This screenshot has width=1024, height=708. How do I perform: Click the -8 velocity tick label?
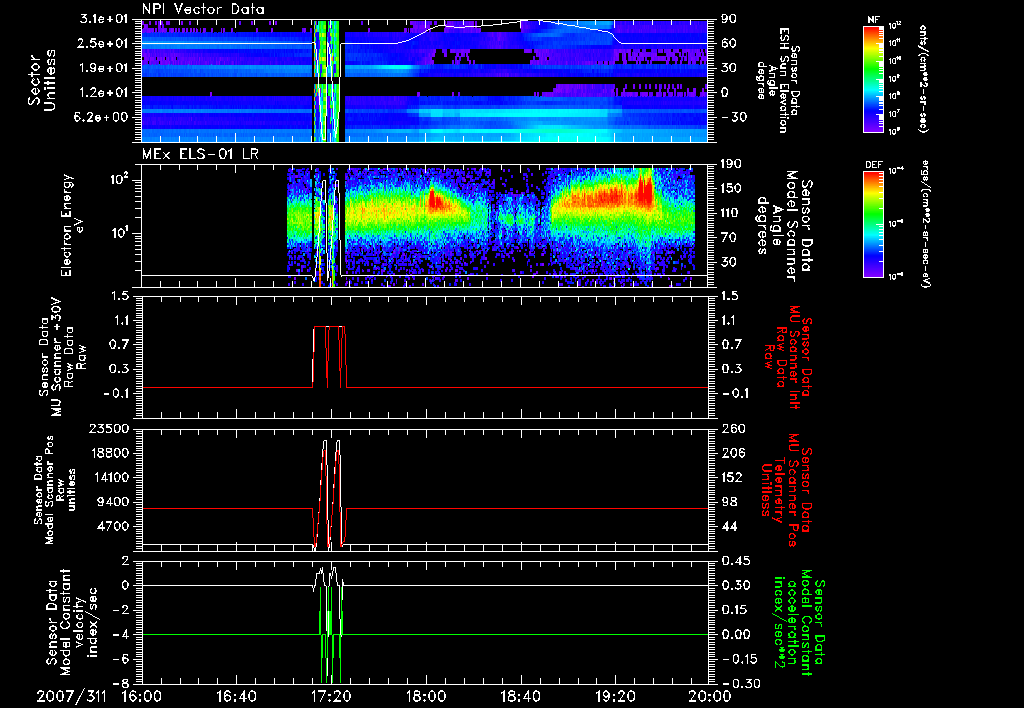(x=121, y=683)
